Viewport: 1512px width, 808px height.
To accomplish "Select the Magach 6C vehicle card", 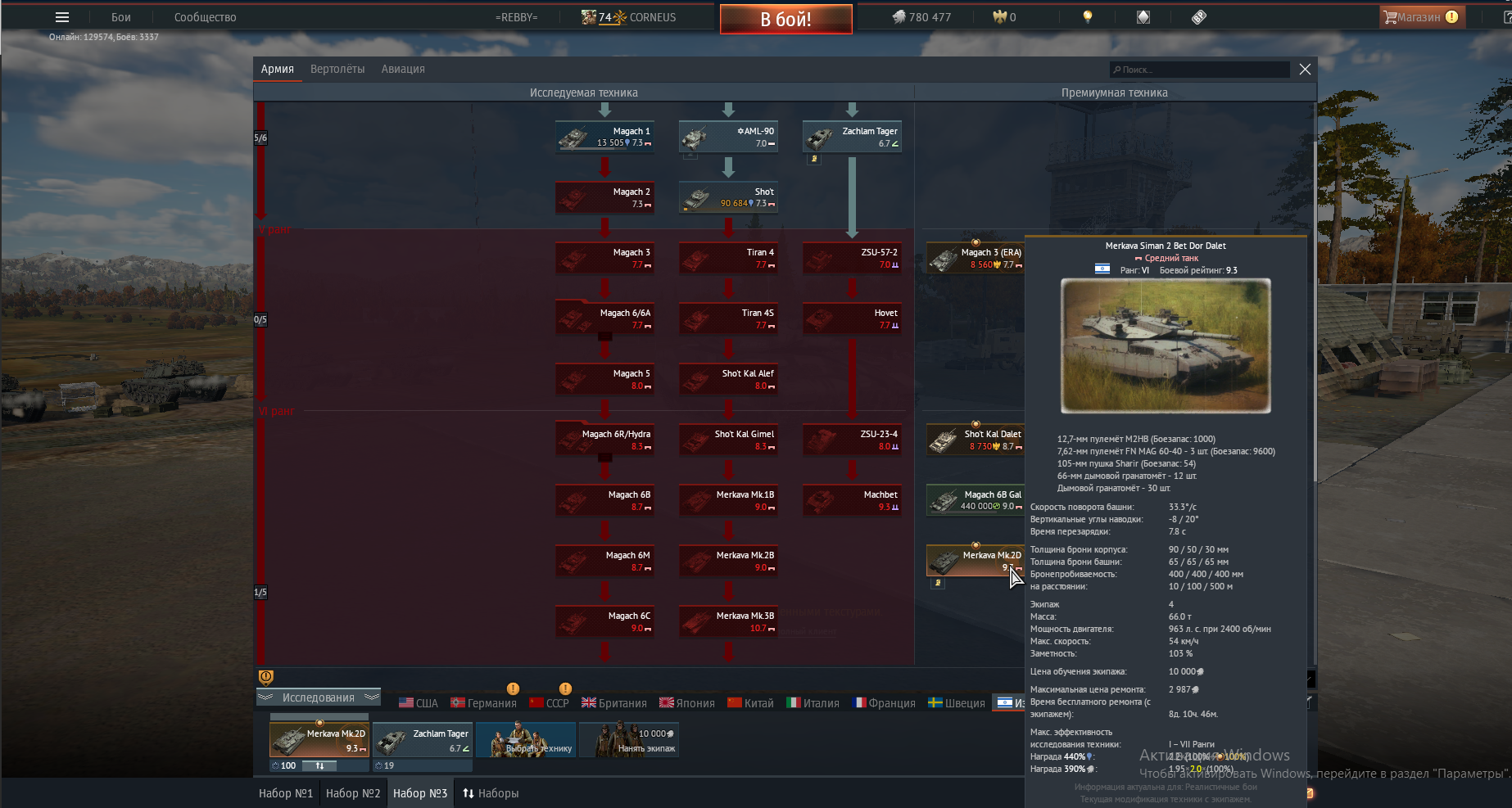I will click(604, 621).
